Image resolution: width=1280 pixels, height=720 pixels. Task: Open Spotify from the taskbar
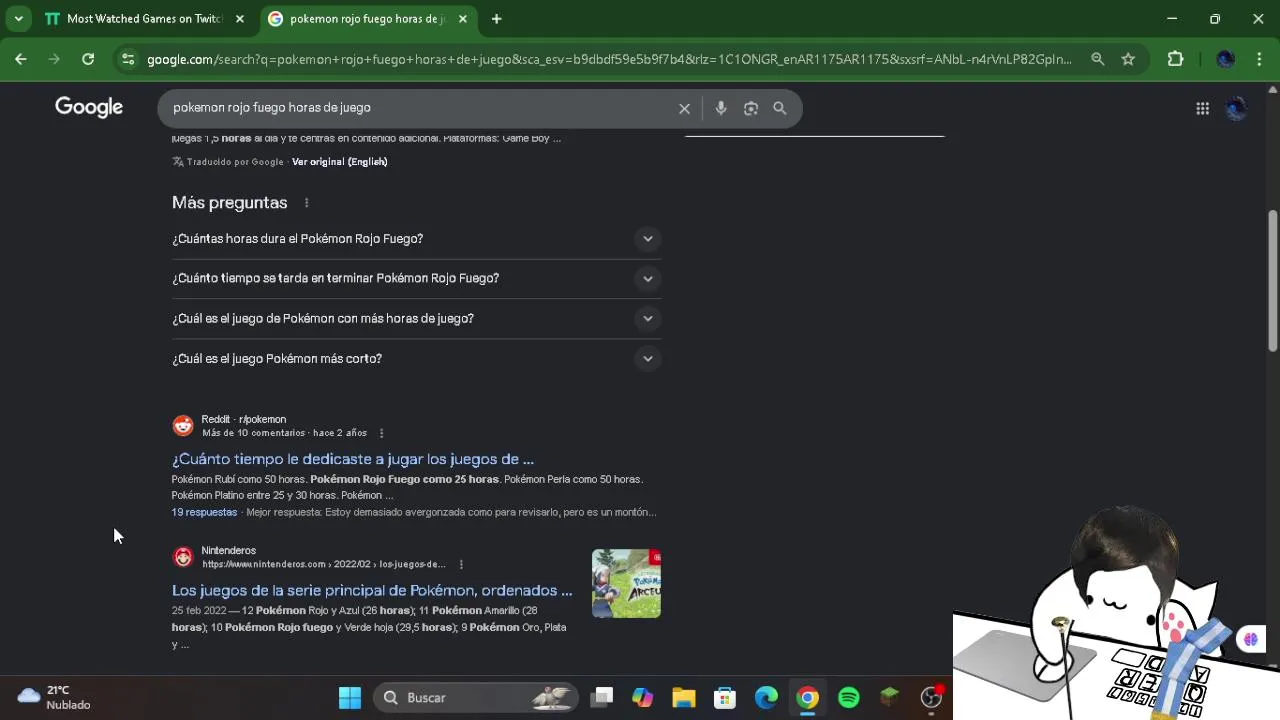click(x=849, y=698)
